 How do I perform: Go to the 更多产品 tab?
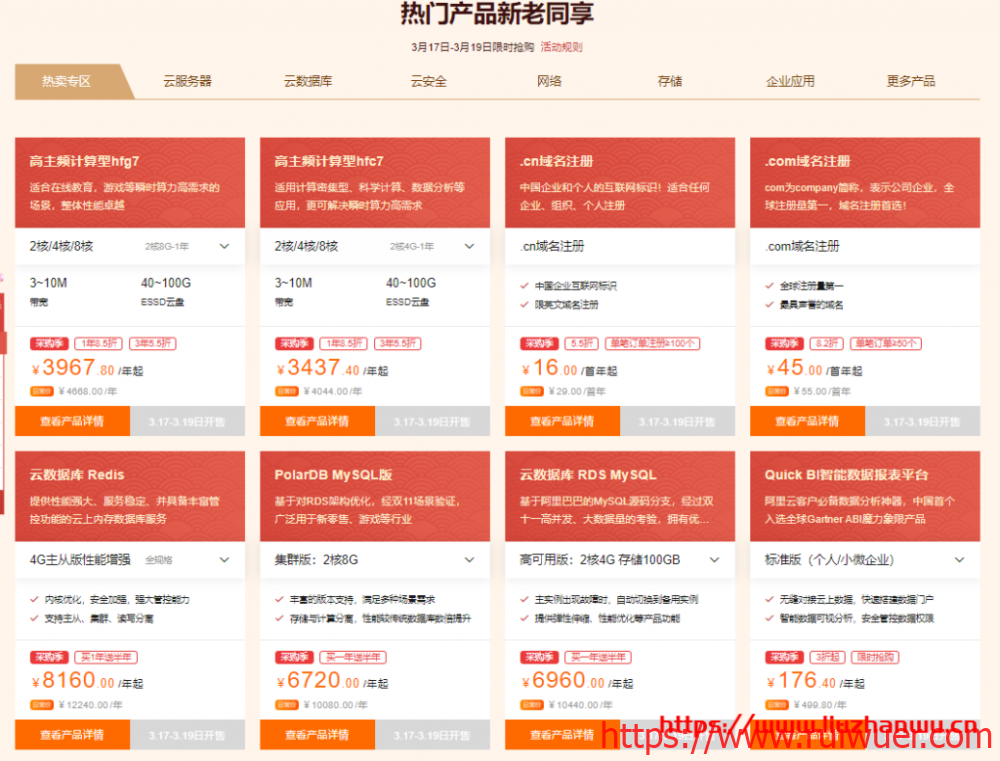click(910, 82)
